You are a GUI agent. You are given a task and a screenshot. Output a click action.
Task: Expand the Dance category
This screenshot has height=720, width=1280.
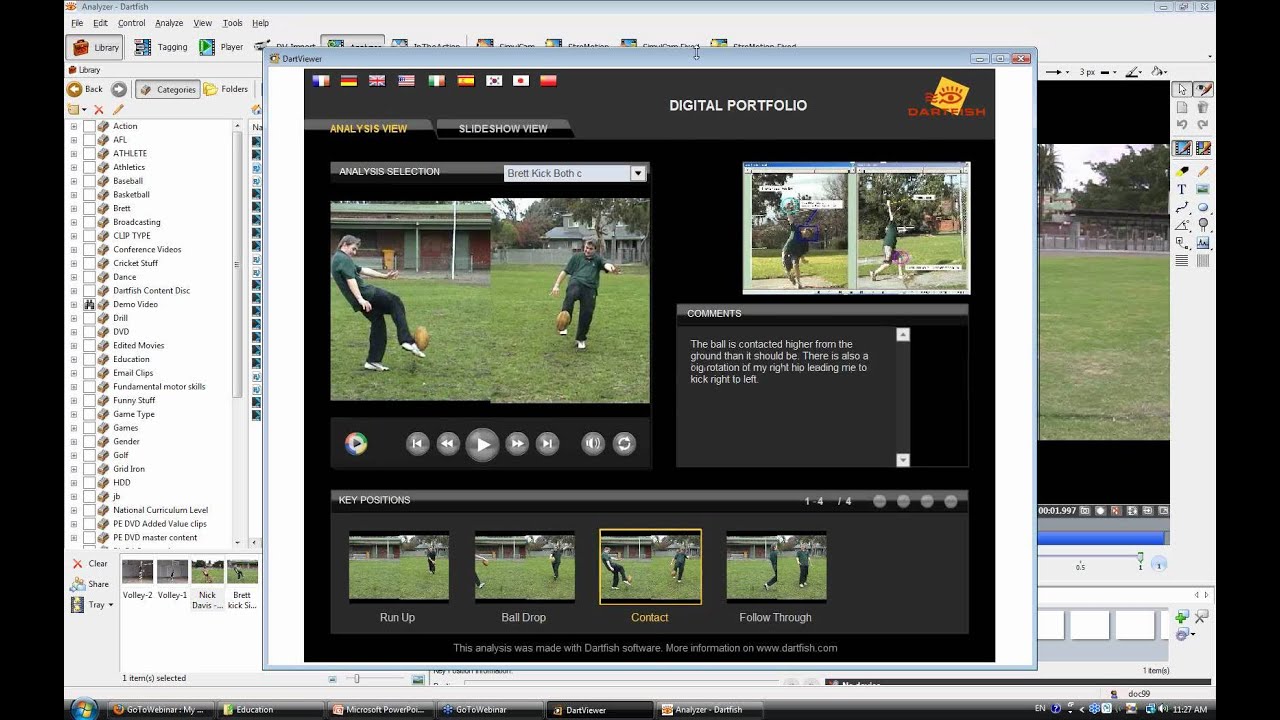[73, 277]
